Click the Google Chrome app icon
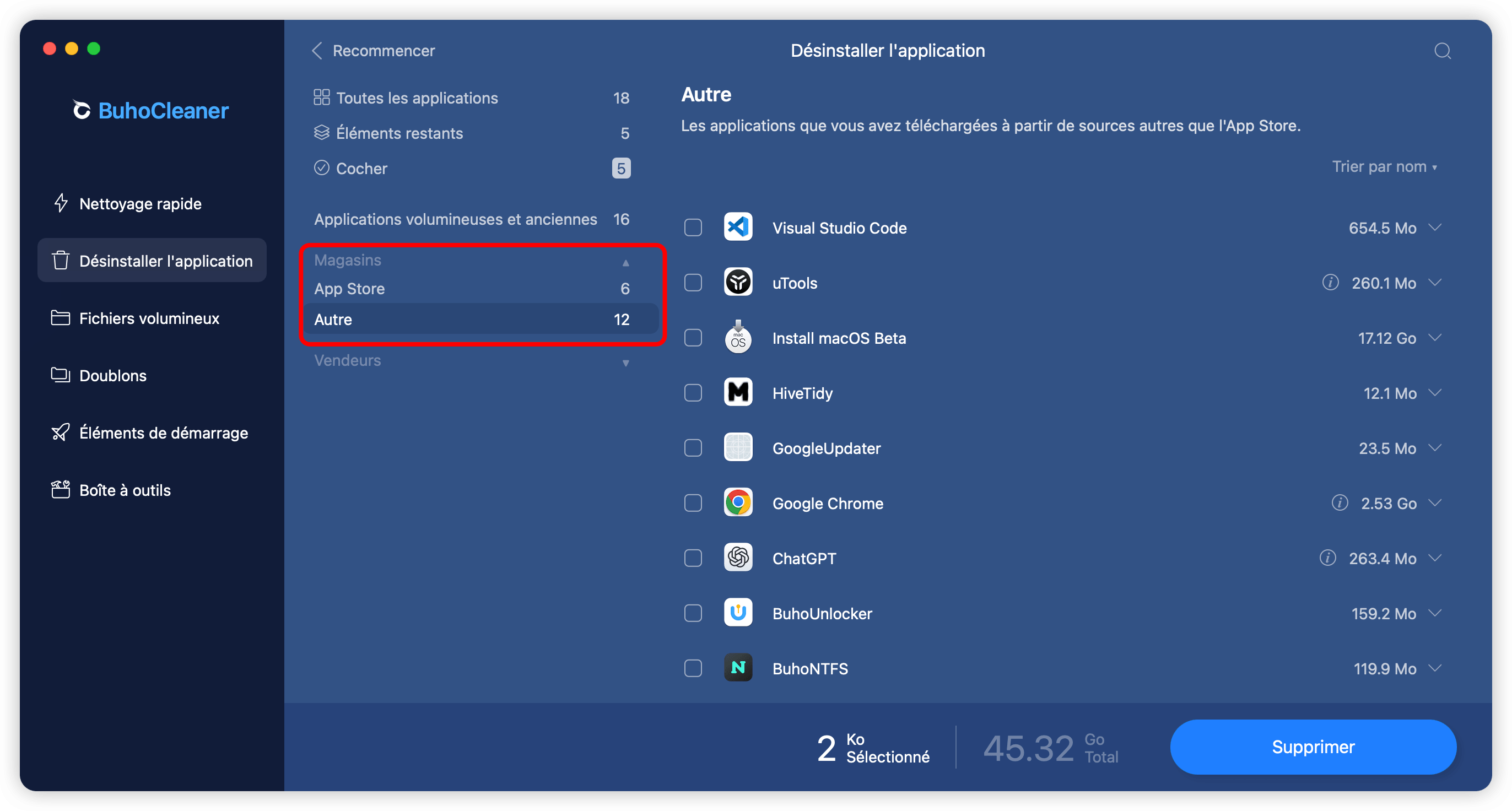The height and width of the screenshot is (811, 1512). click(738, 502)
